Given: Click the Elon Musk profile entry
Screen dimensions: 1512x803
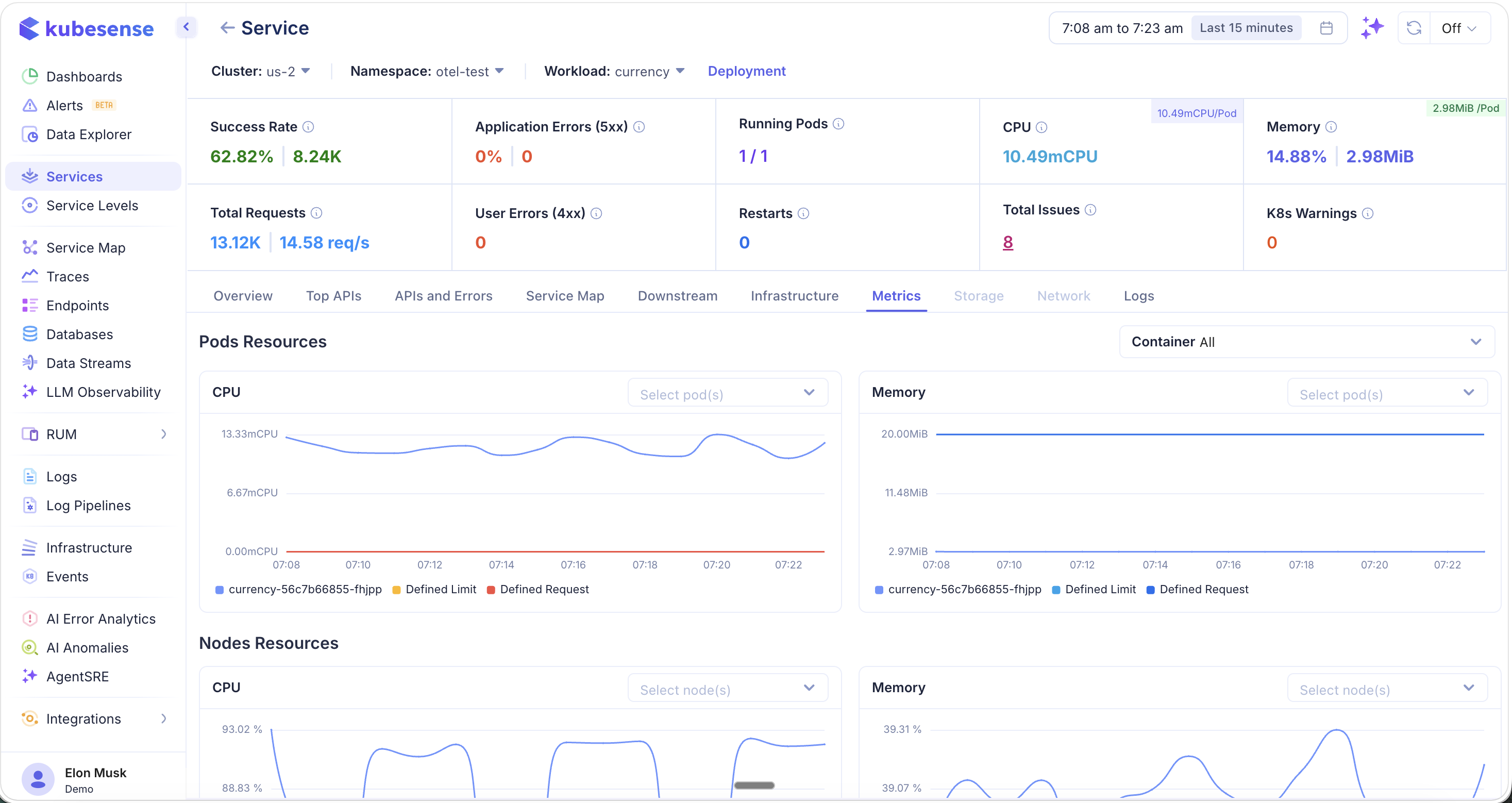Looking at the screenshot, I should pos(94,778).
